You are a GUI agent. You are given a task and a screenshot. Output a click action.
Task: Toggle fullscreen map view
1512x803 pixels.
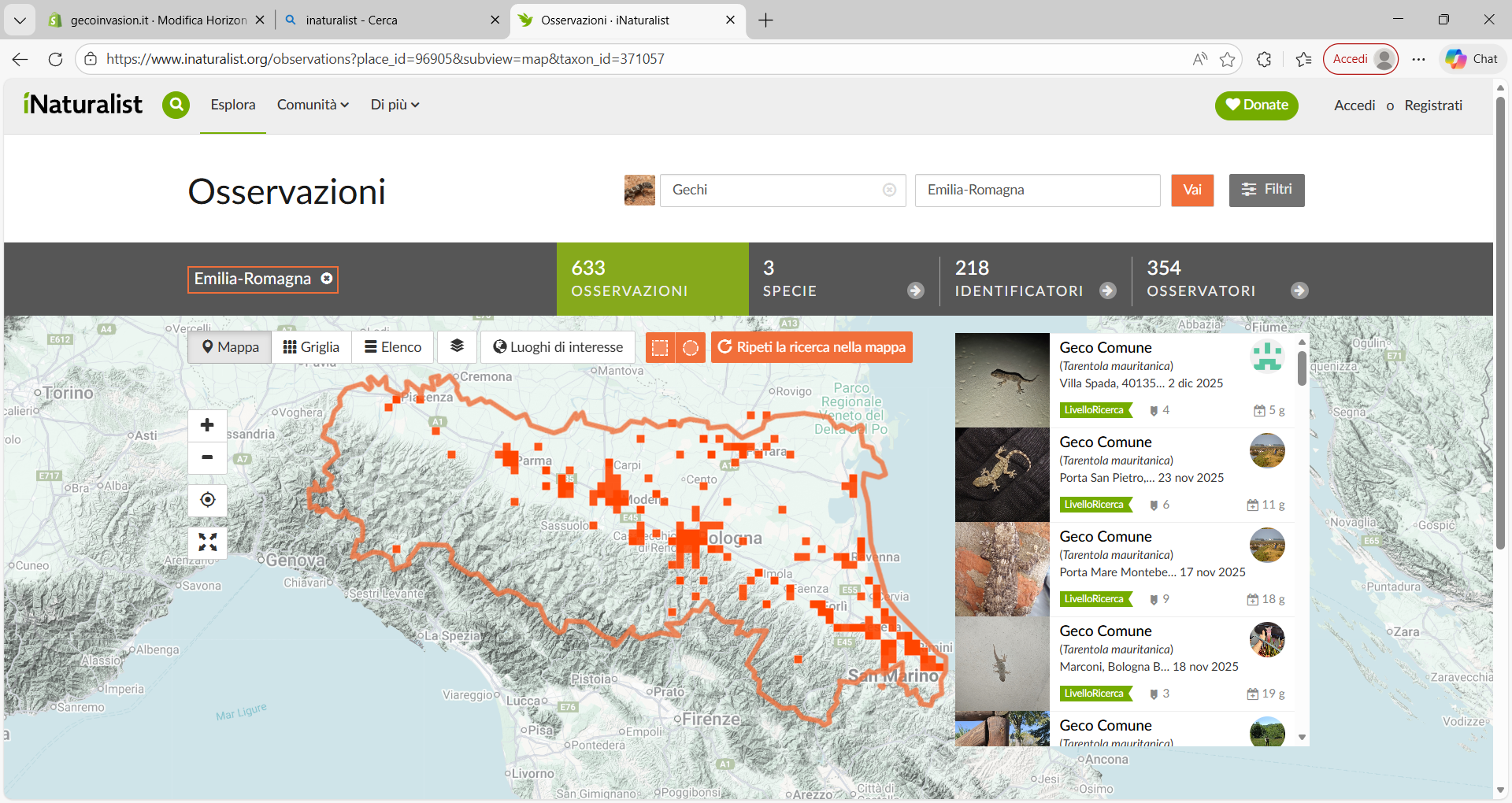click(207, 542)
